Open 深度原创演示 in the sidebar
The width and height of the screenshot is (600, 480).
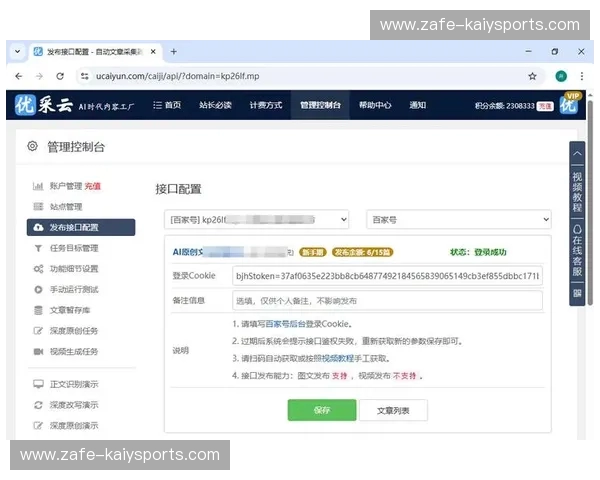pos(74,425)
